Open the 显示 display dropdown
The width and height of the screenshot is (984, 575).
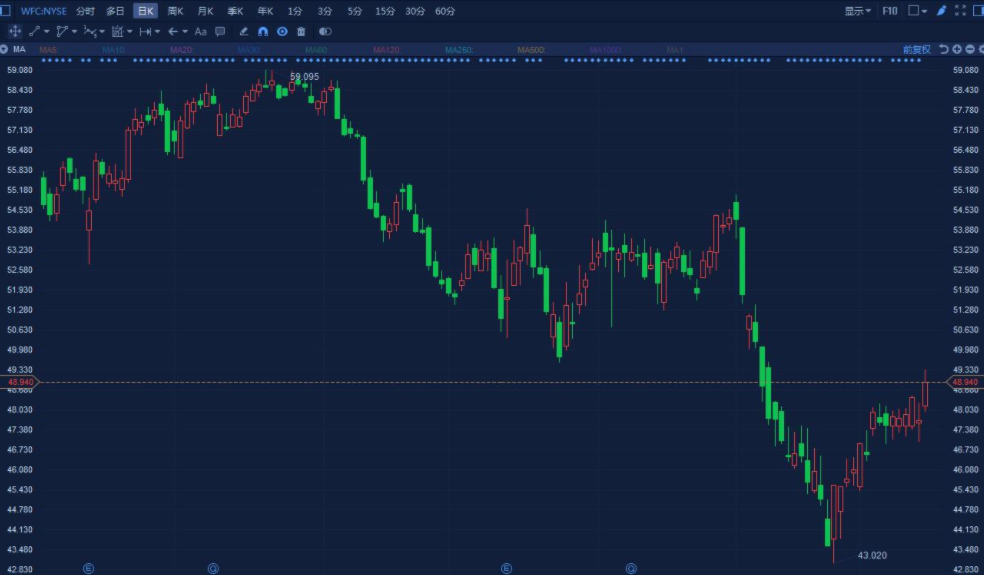coord(857,11)
